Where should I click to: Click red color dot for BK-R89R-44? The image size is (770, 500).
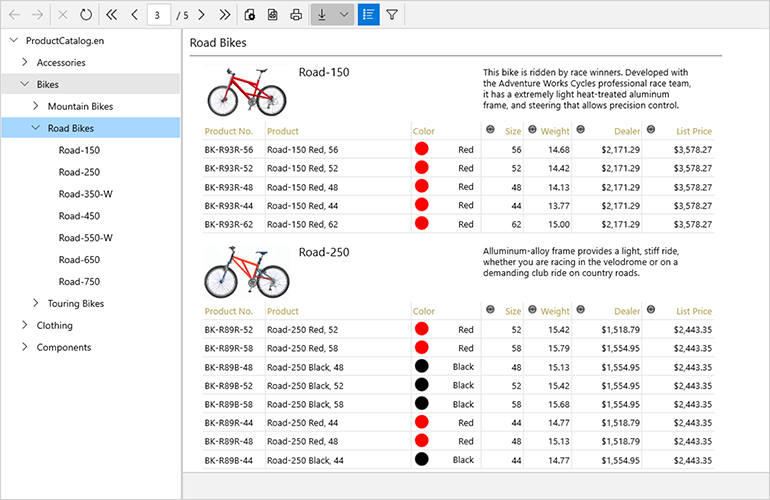click(421, 422)
